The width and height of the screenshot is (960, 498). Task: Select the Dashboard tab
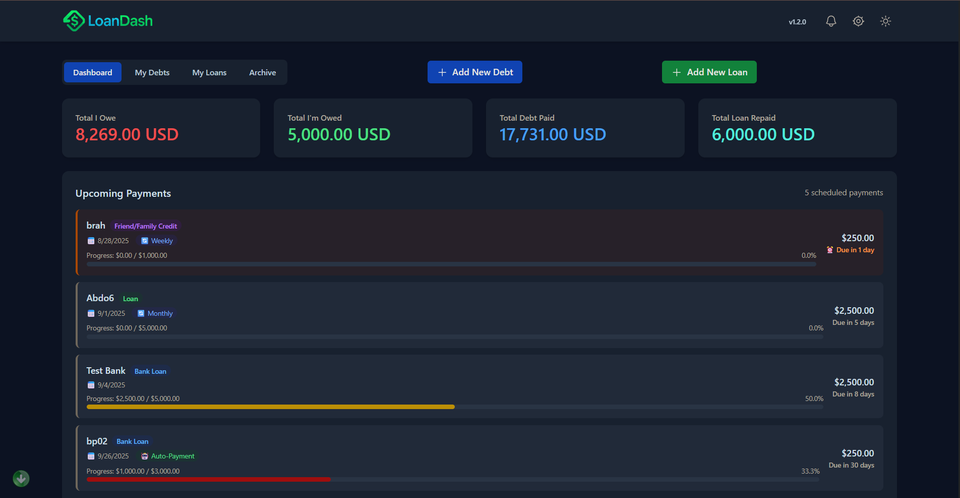tap(92, 72)
